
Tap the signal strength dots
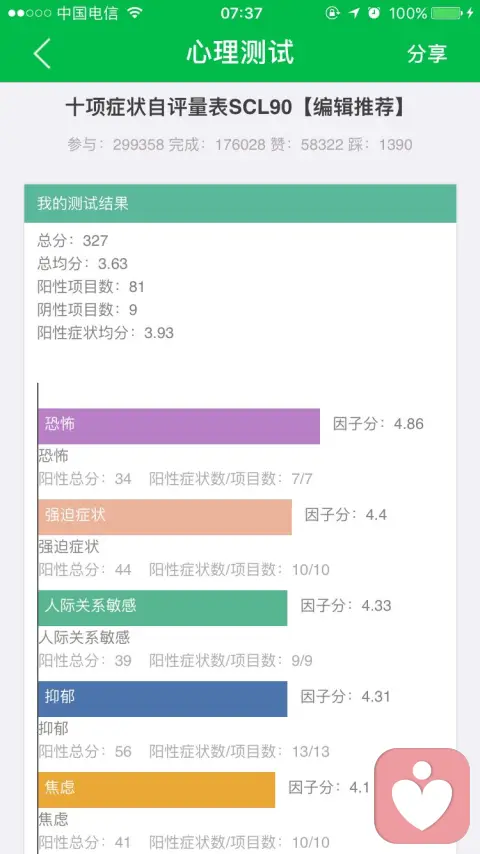click(x=30, y=13)
